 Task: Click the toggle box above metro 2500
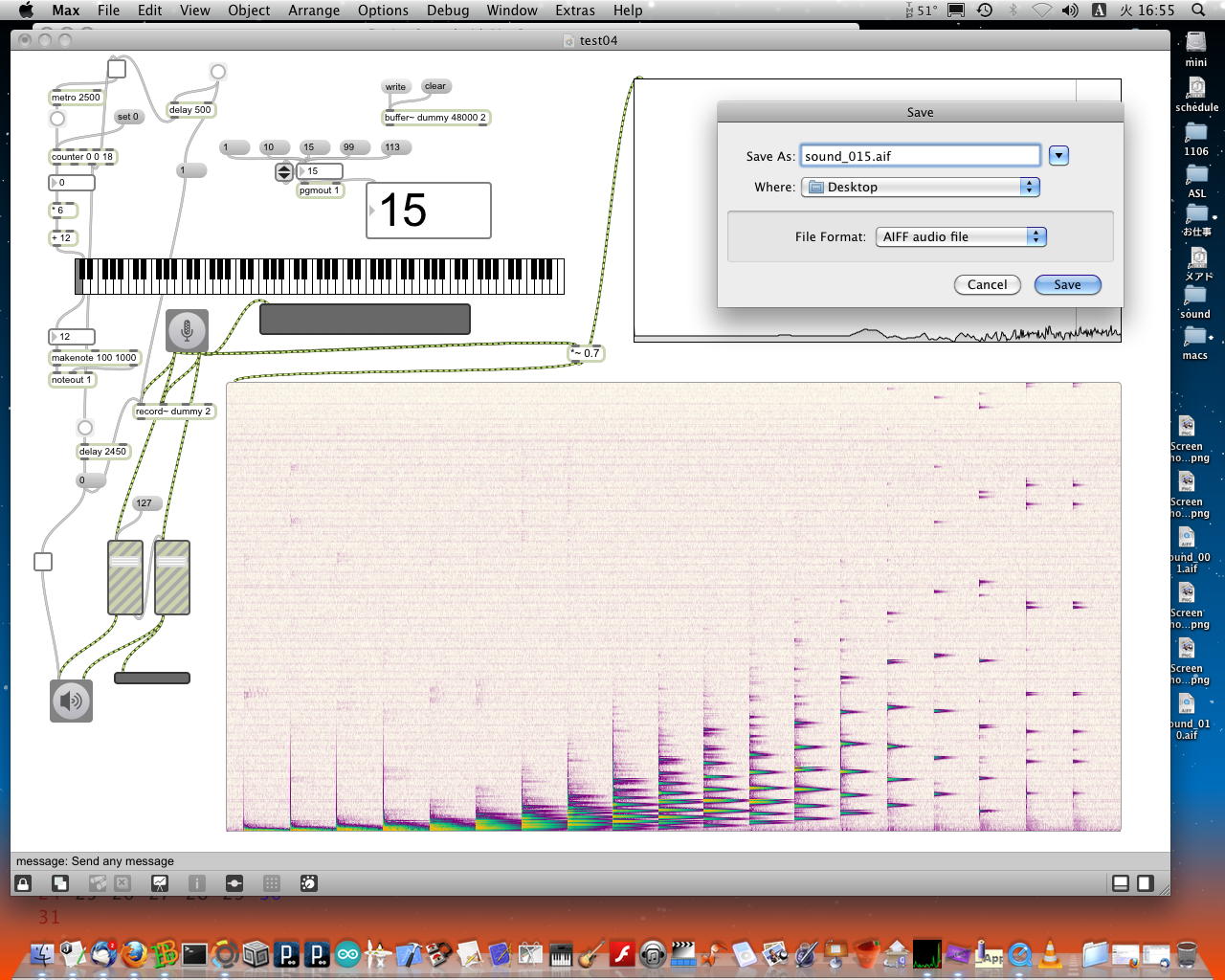coord(117,68)
